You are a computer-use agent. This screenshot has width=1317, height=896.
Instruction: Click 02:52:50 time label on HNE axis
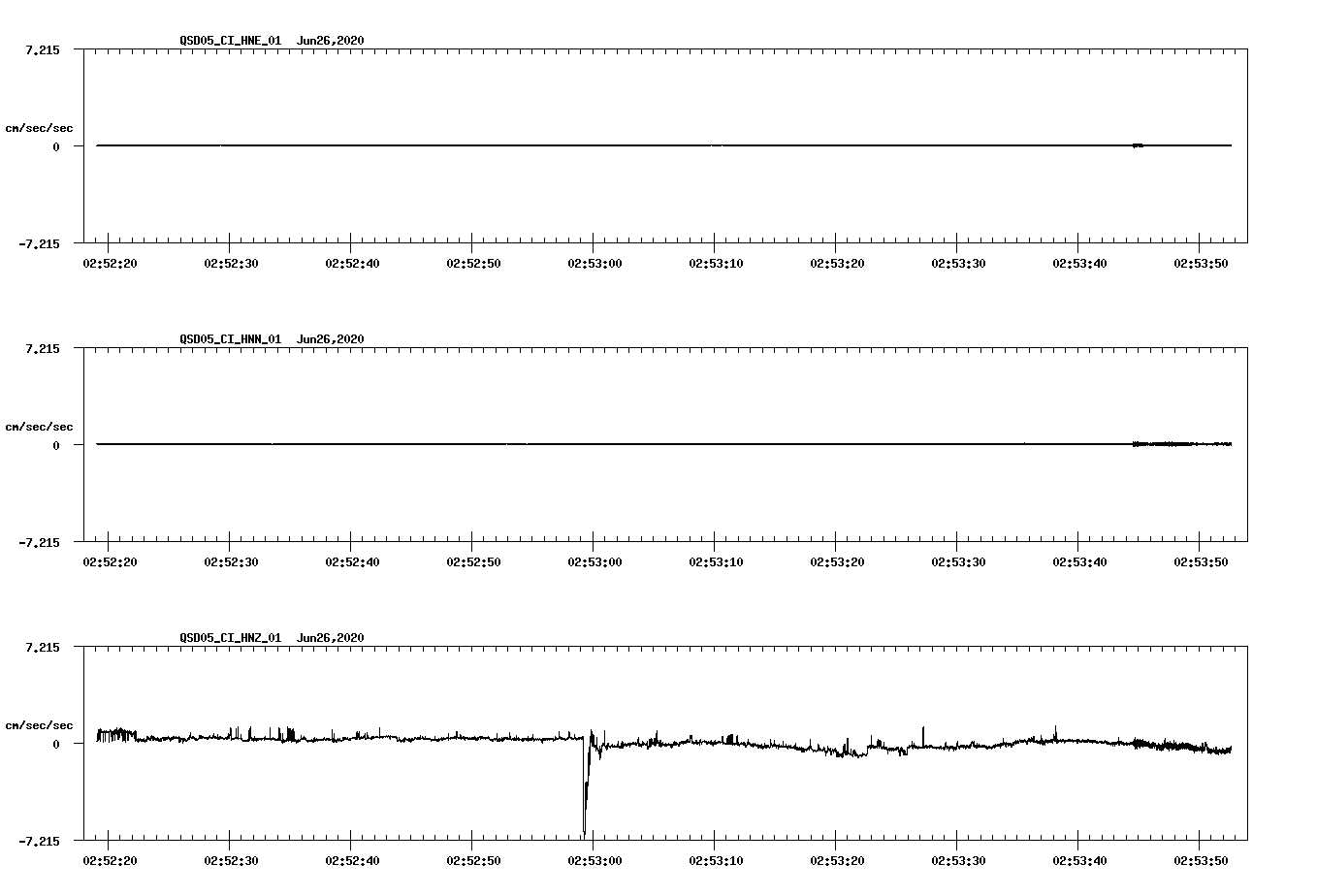coord(473,264)
